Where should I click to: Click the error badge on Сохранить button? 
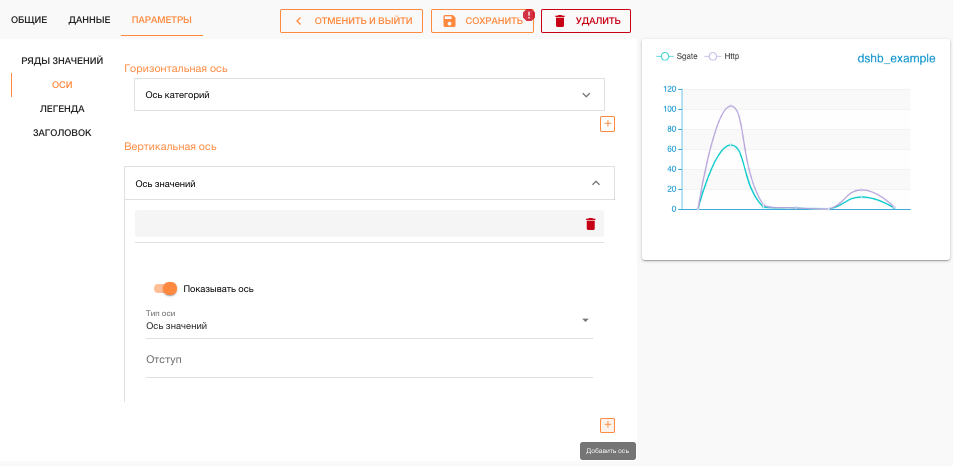click(x=528, y=14)
